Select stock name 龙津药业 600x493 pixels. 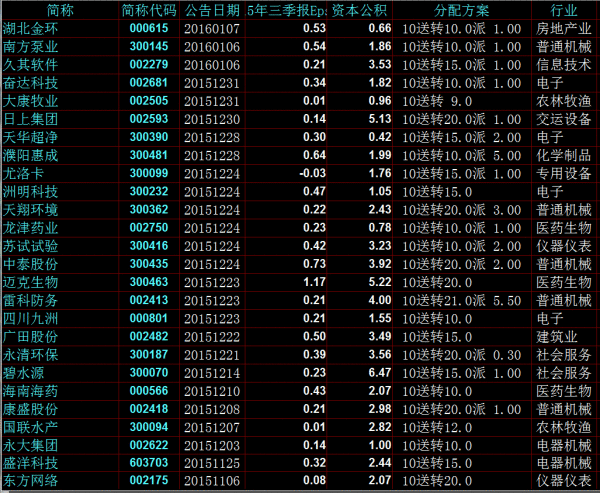pos(30,228)
